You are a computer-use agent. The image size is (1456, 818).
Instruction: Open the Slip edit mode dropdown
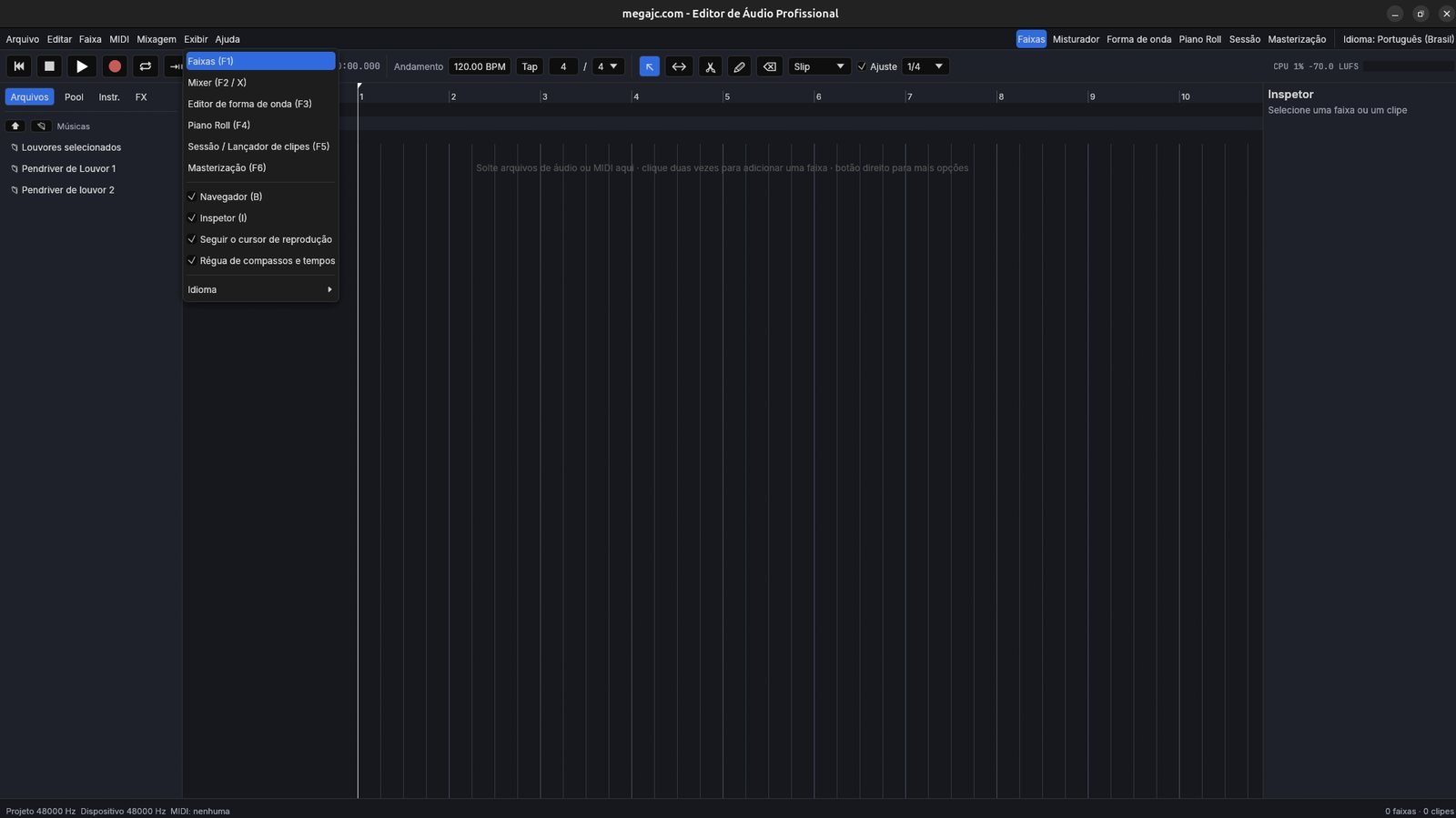(x=819, y=66)
